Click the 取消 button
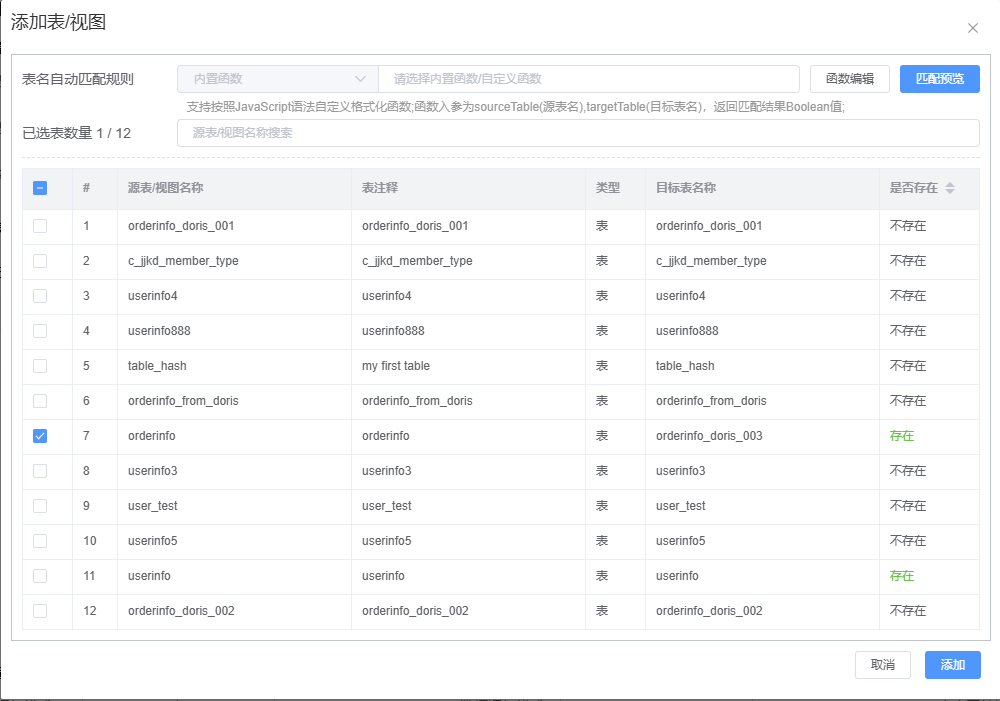Image resolution: width=1000 pixels, height=701 pixels. click(x=883, y=664)
